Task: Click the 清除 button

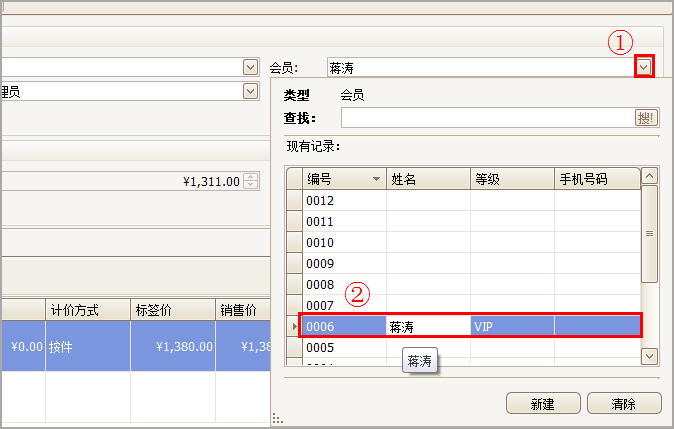Action: coord(624,404)
